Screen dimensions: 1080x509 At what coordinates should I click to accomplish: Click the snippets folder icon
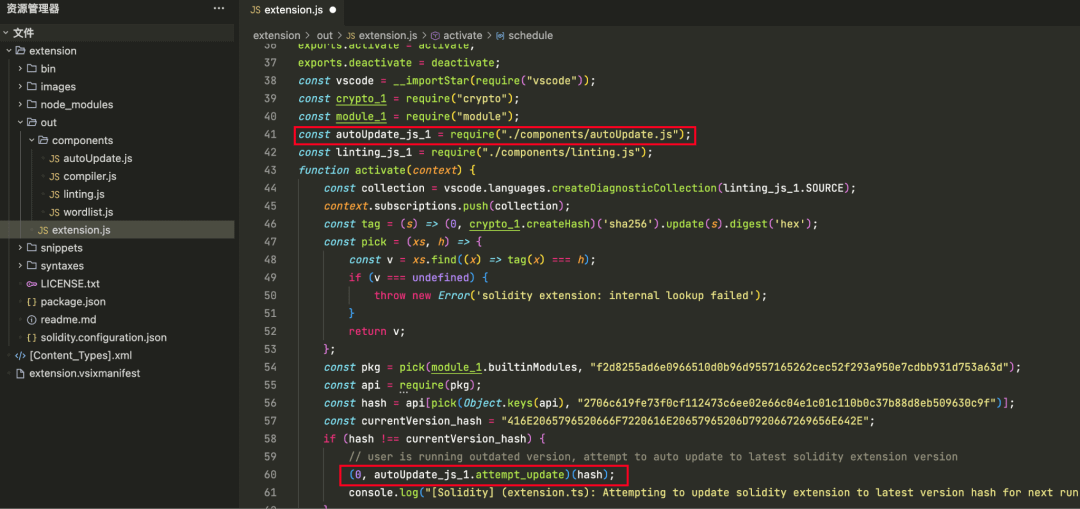point(32,248)
